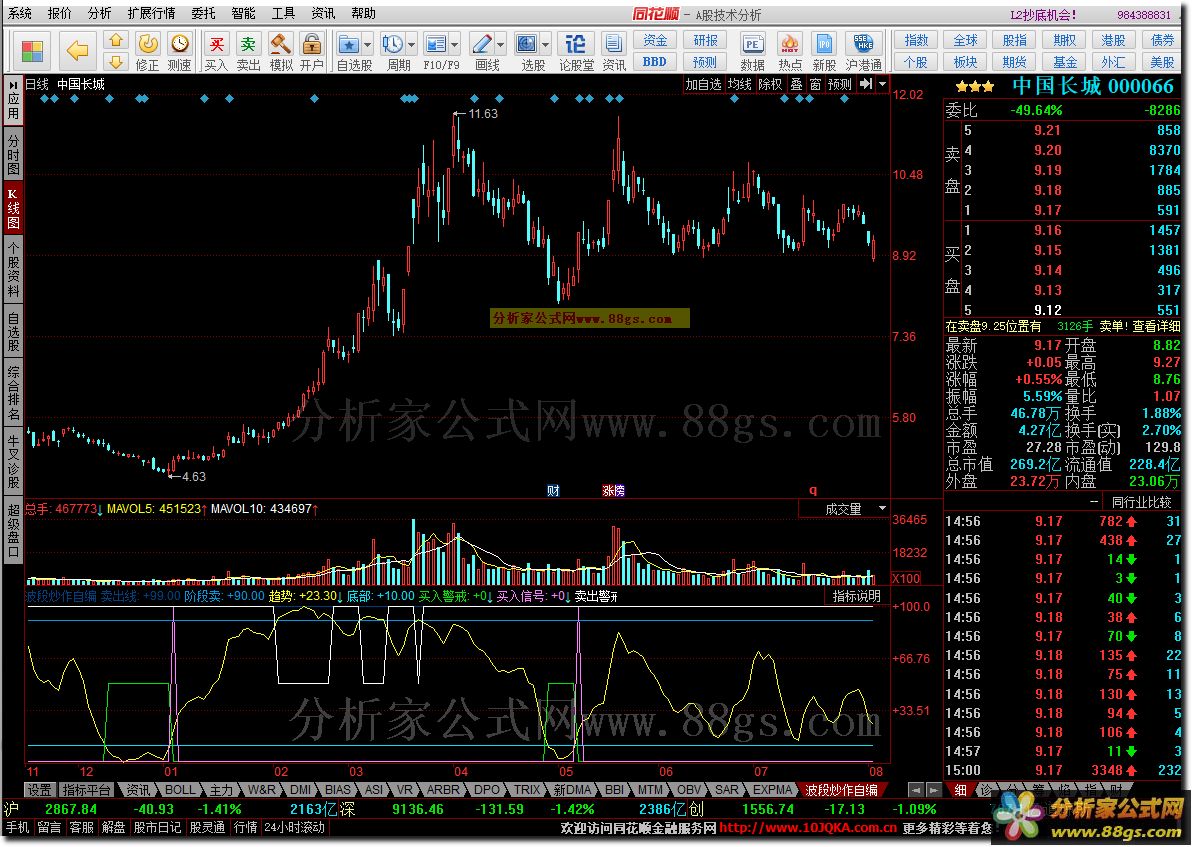1193x847 pixels.
Task: Open the www.10JQKA.com.cn link
Action: tap(809, 828)
